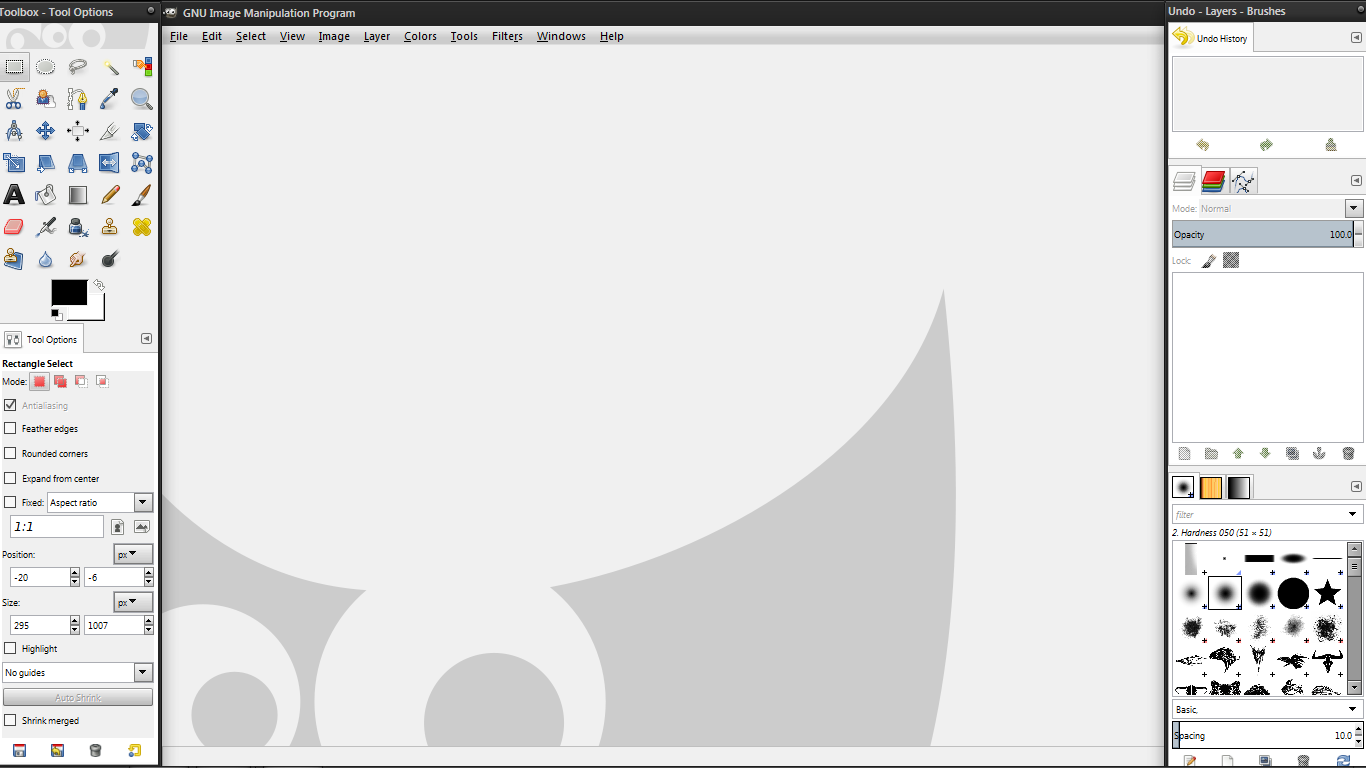Select the Bucket Fill tool

click(x=46, y=195)
